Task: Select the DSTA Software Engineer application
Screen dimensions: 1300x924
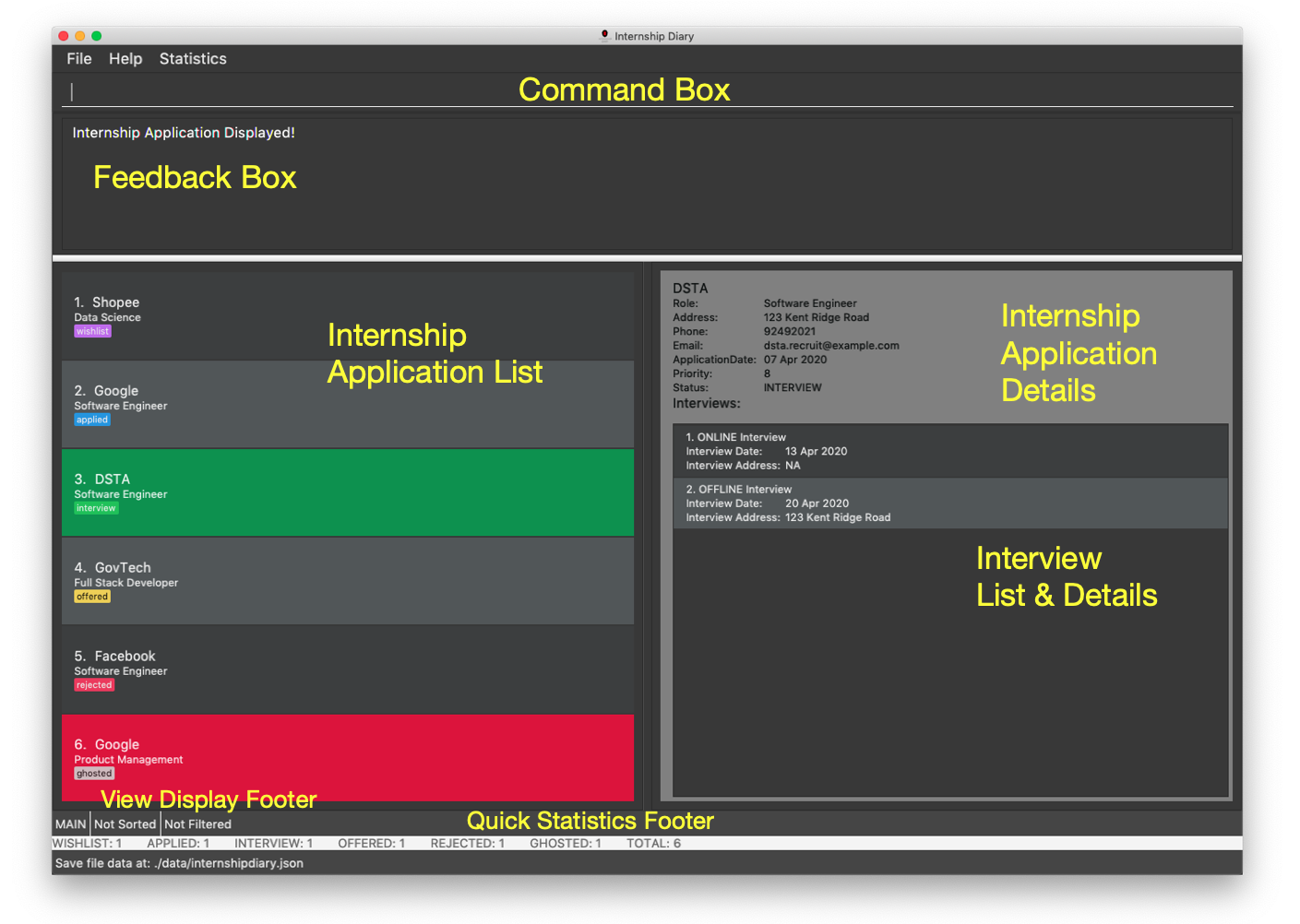Action: tap(348, 493)
